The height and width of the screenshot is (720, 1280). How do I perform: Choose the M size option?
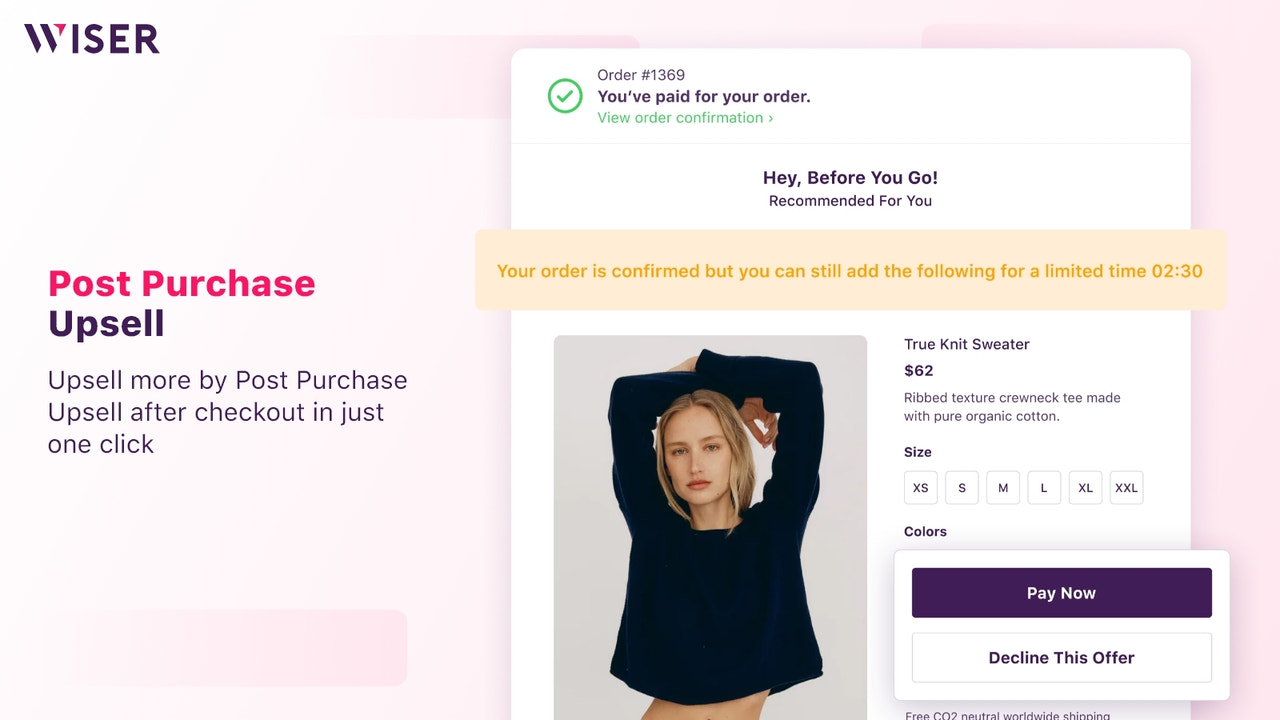pyautogui.click(x=1002, y=487)
